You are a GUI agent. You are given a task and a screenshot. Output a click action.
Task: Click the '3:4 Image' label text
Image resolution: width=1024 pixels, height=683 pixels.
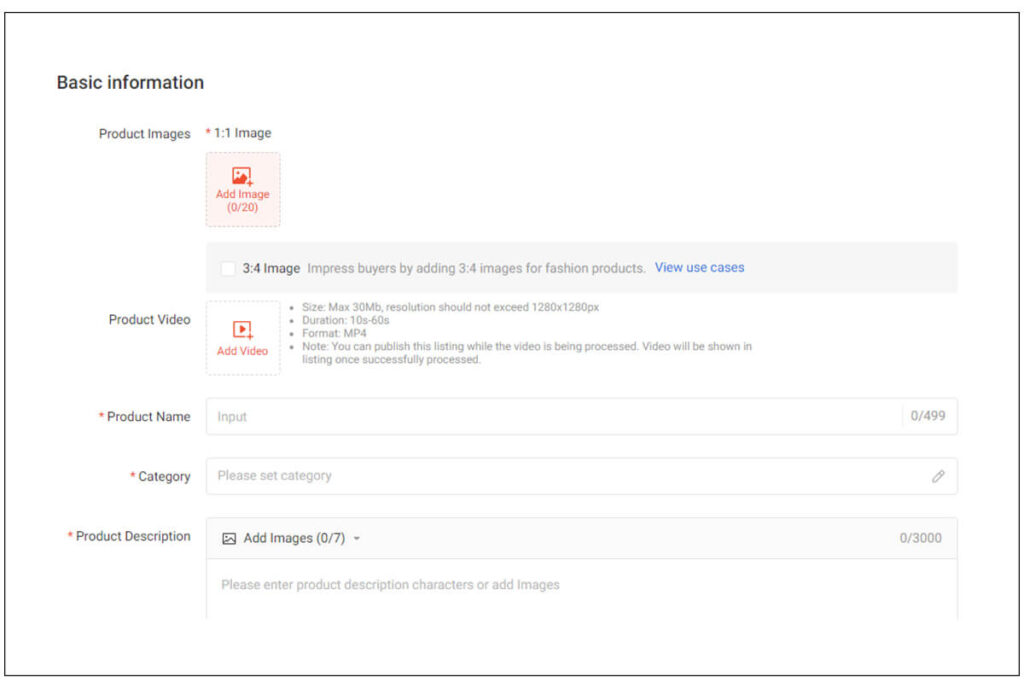271,268
